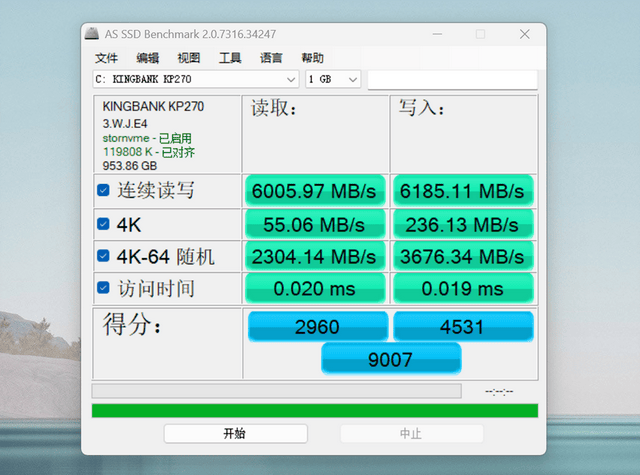The height and width of the screenshot is (475, 640).
Task: Open the 文件 menu
Action: [x=106, y=58]
